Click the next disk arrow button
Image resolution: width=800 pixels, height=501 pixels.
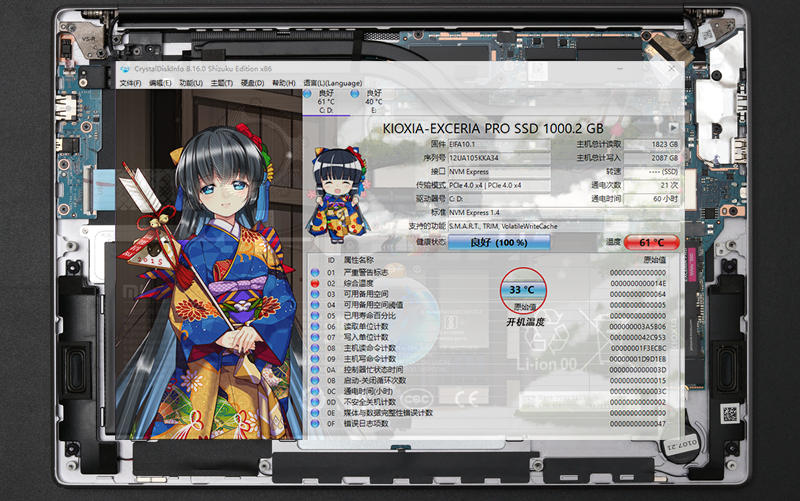coord(673,127)
